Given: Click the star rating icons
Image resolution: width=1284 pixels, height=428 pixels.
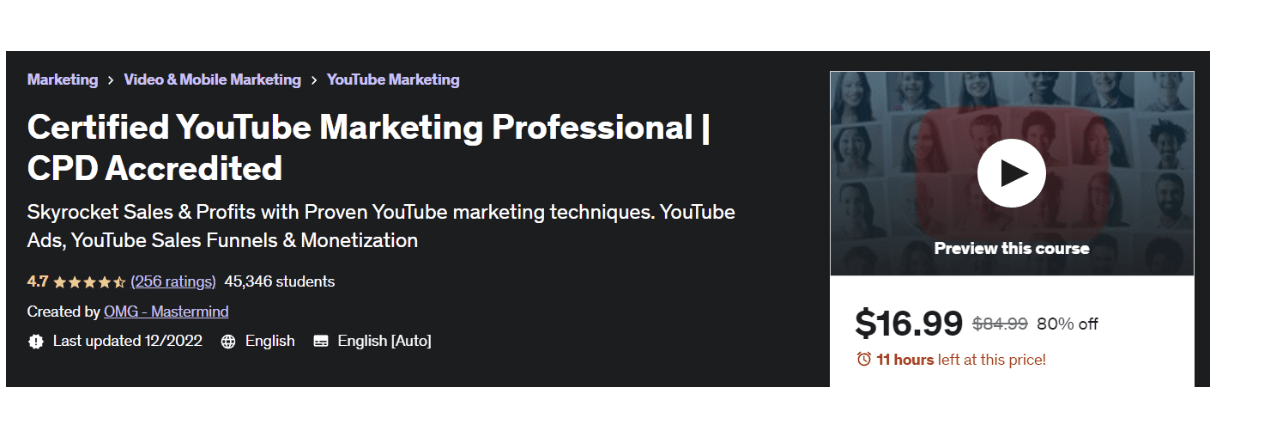Looking at the screenshot, I should [89, 282].
